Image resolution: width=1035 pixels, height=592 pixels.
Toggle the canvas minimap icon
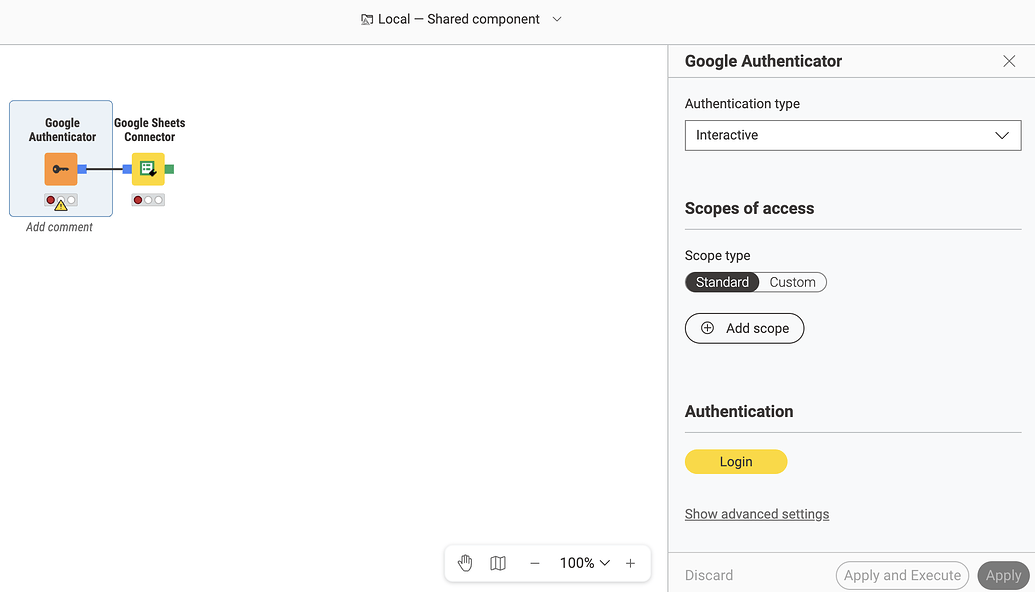(498, 563)
